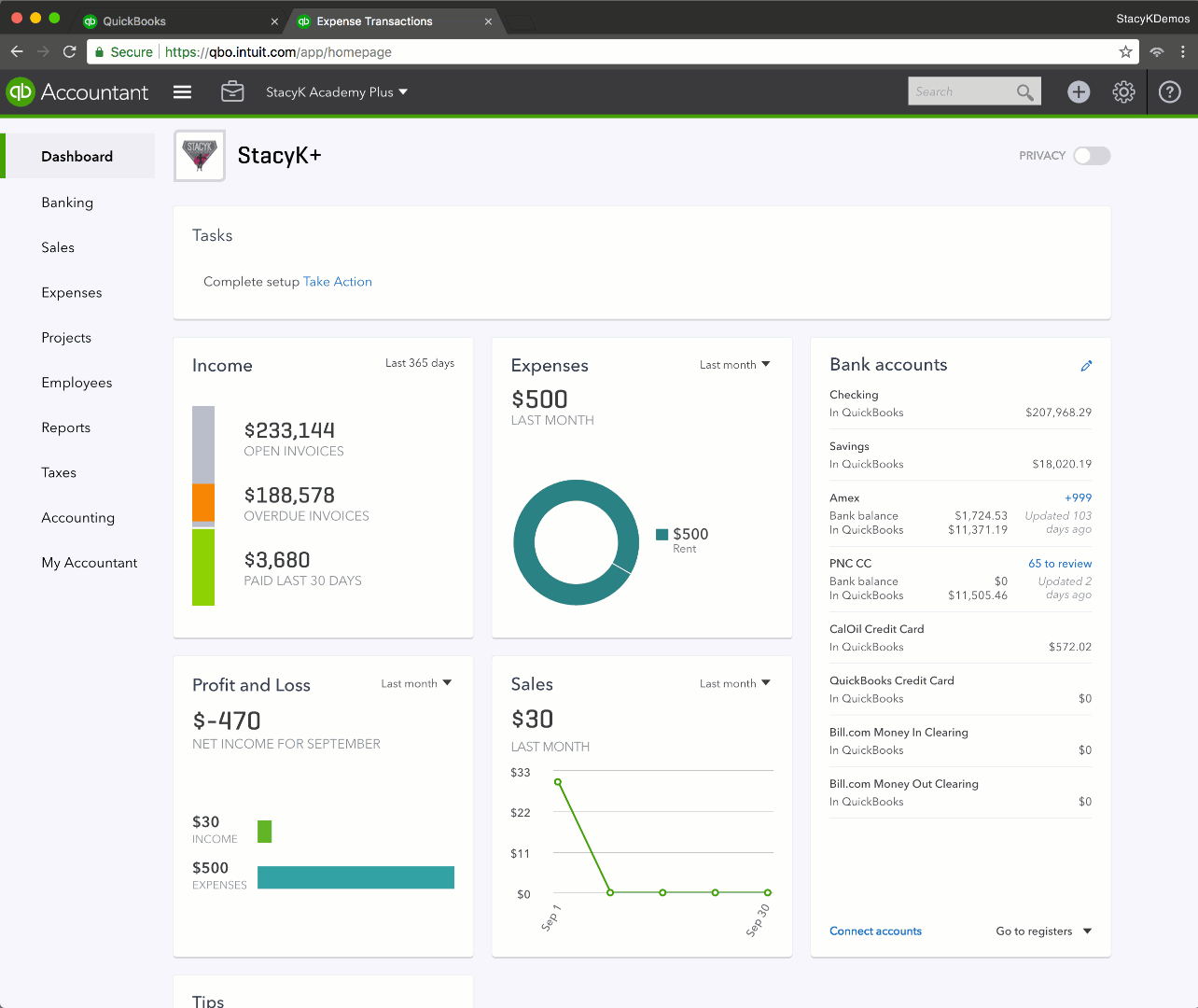Open Profit and Loss period dropdown

416,684
